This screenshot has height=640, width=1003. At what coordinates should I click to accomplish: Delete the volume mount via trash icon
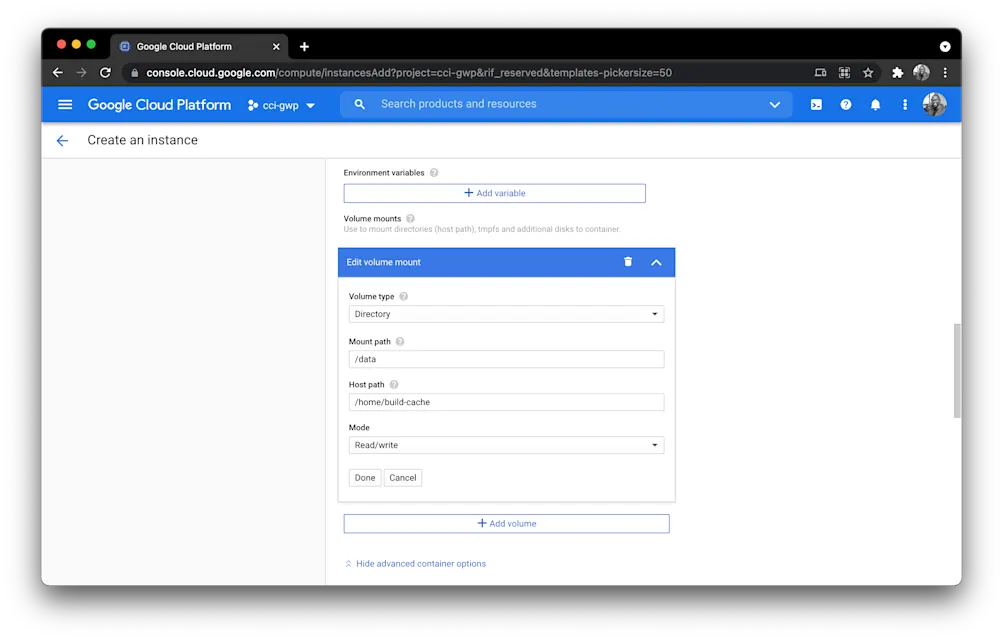[x=627, y=262]
